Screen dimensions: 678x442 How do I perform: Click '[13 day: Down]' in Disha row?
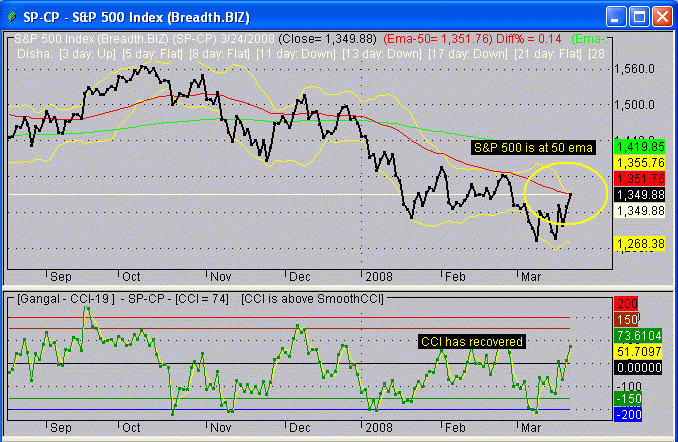pos(382,54)
